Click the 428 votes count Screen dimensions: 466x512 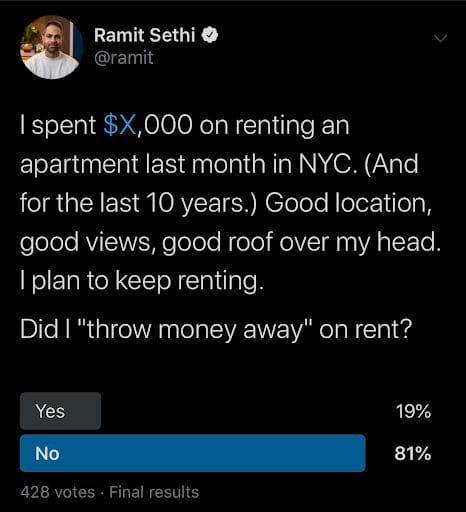(x=58, y=492)
